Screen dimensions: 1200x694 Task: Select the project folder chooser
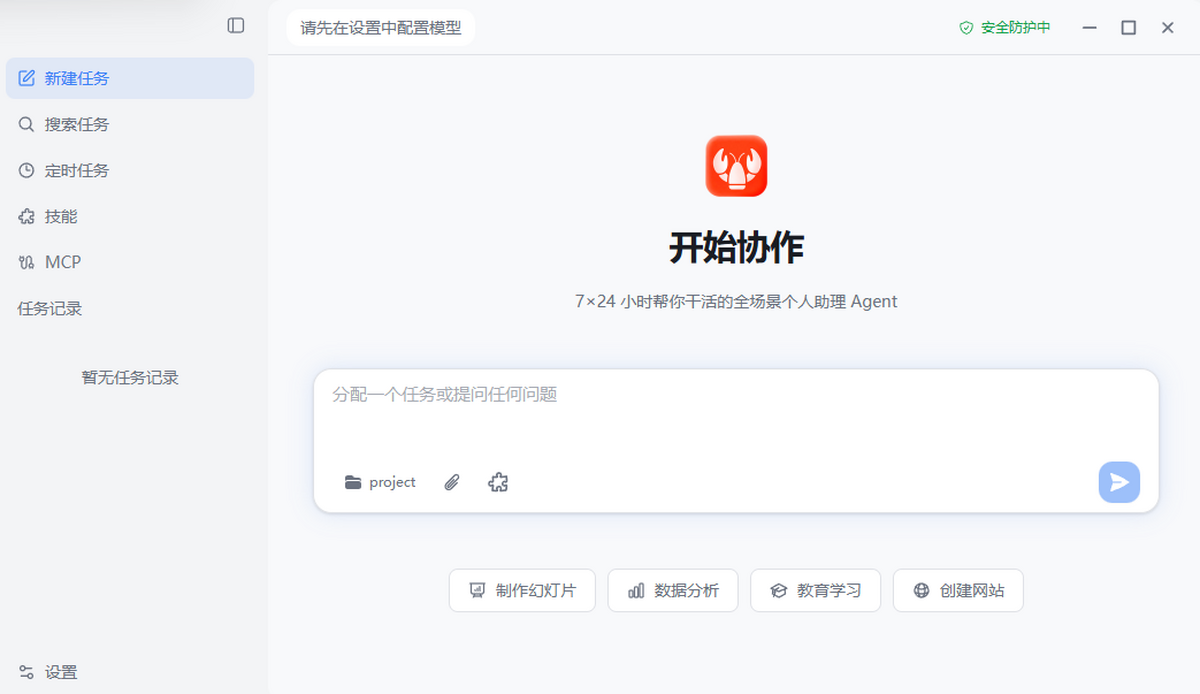[380, 483]
